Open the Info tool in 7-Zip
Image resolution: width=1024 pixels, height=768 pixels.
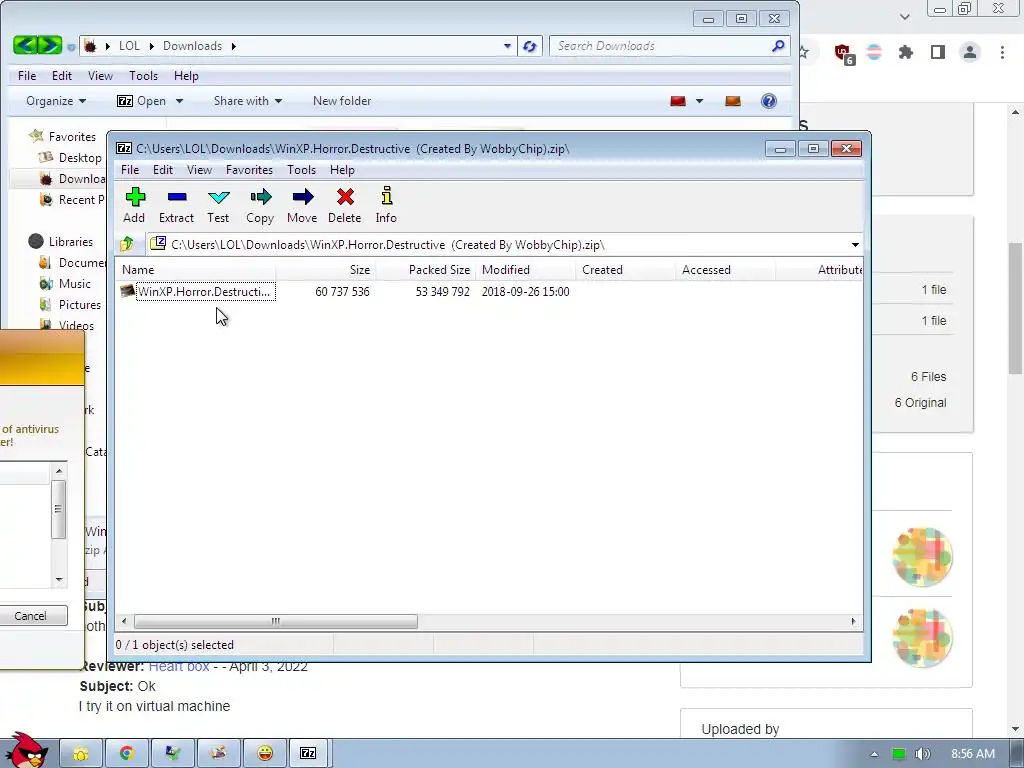point(386,205)
